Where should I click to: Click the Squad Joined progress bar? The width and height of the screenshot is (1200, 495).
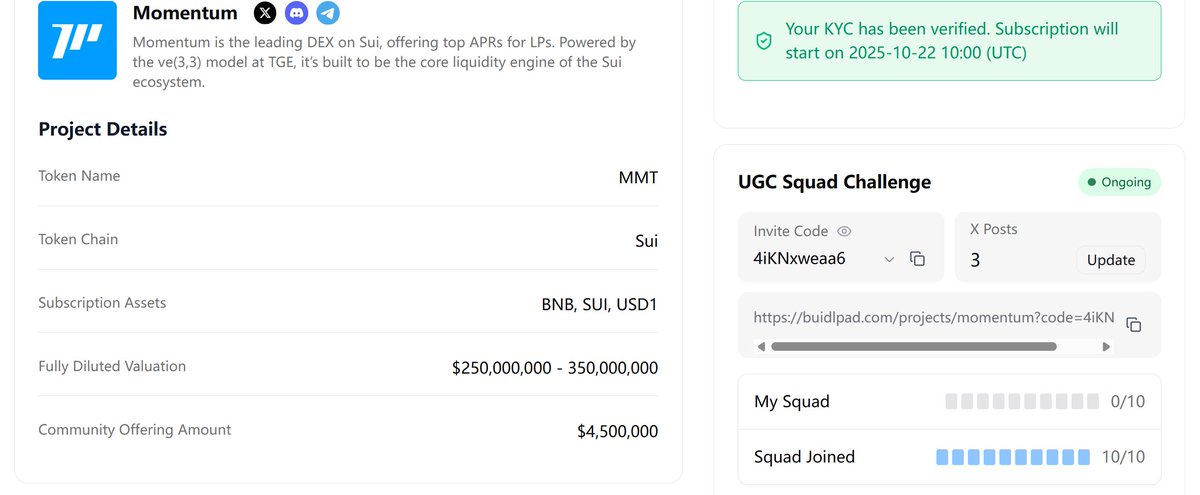(1013, 457)
